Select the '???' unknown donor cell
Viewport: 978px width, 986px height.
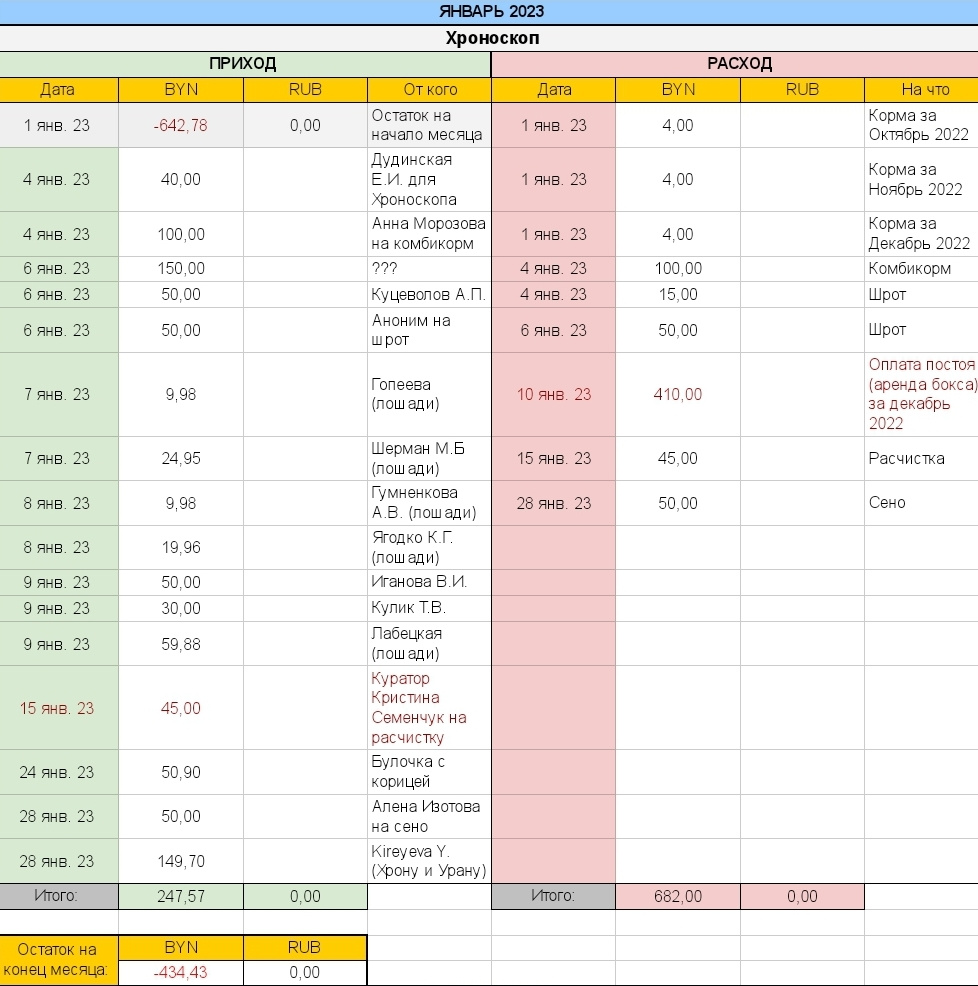[x=429, y=268]
